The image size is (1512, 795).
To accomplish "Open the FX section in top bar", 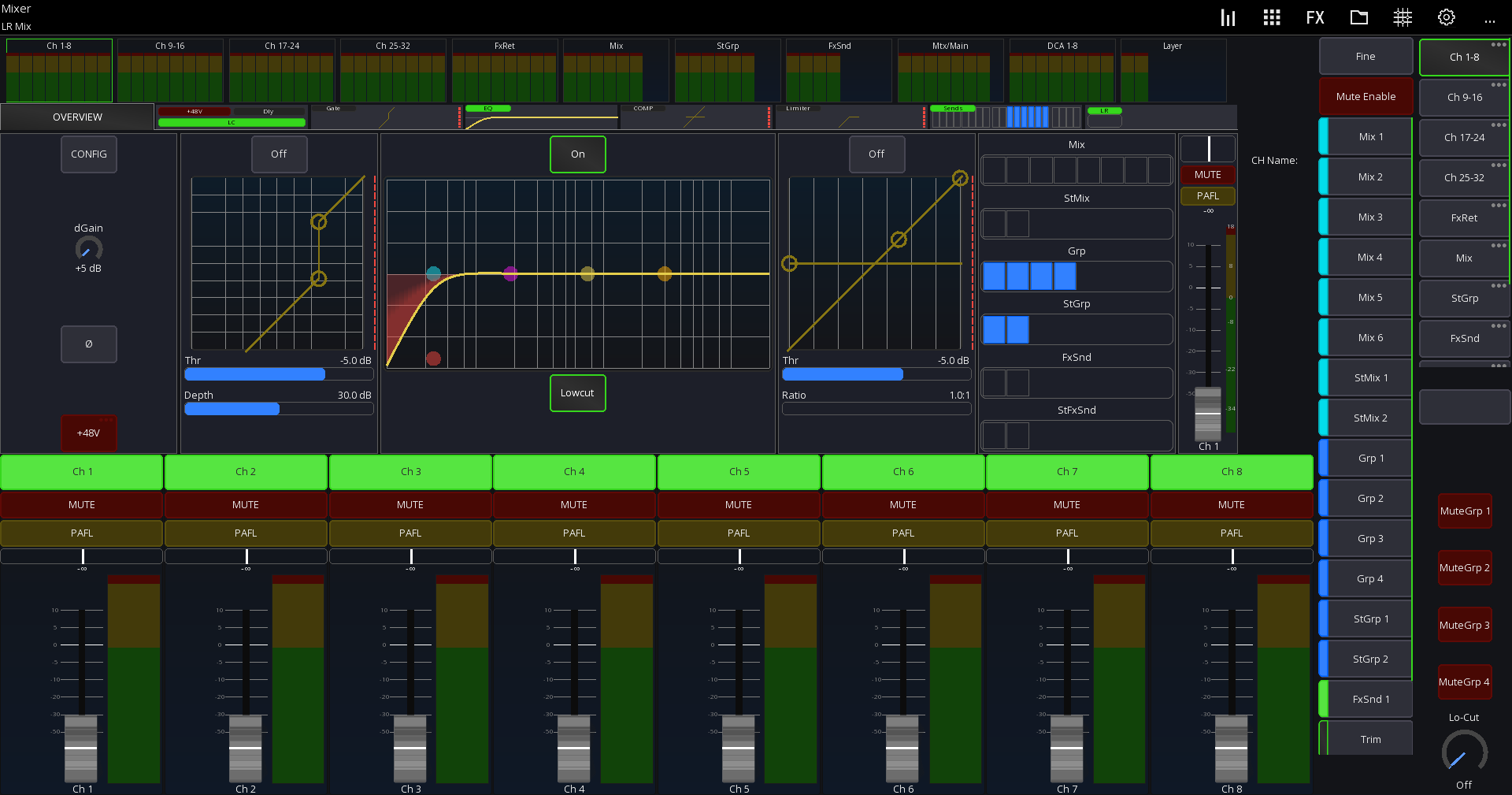I will [1314, 17].
